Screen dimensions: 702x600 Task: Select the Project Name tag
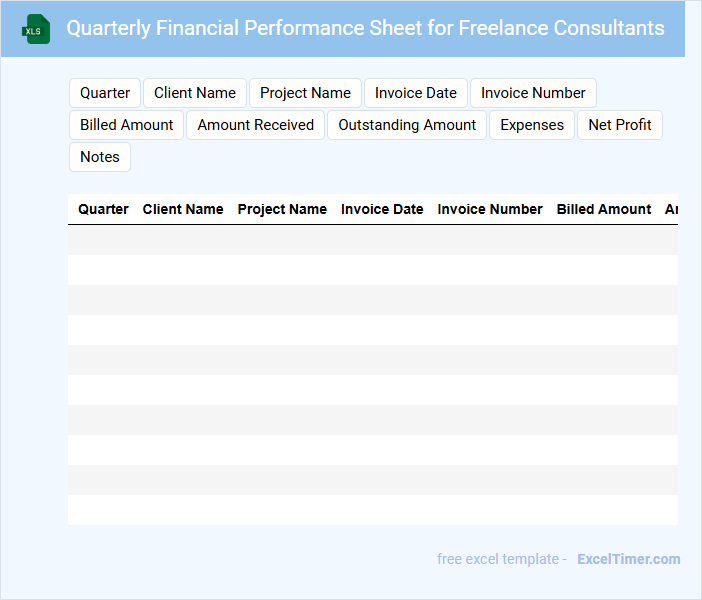point(305,93)
